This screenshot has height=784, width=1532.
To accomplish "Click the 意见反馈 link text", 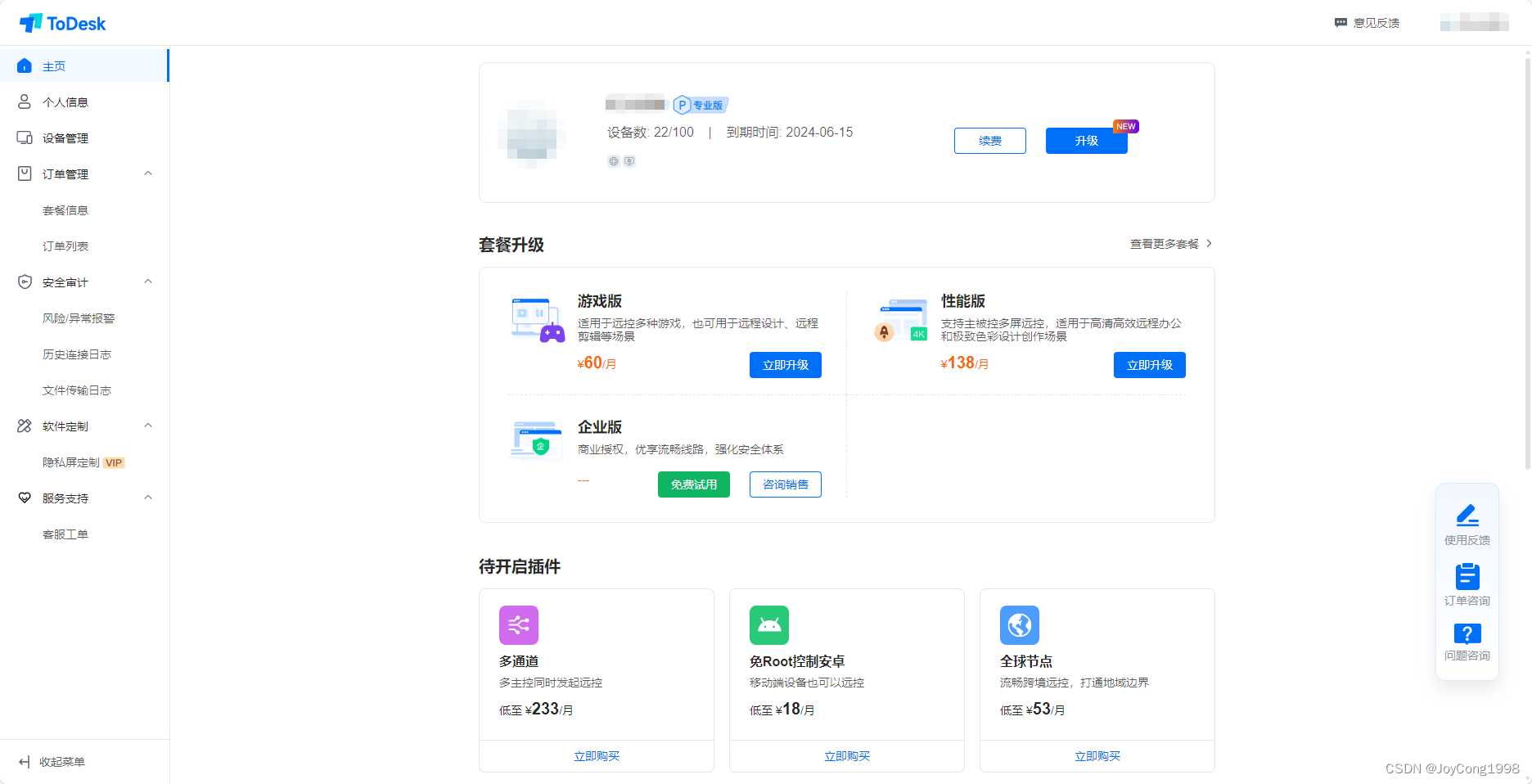I will click(1377, 23).
